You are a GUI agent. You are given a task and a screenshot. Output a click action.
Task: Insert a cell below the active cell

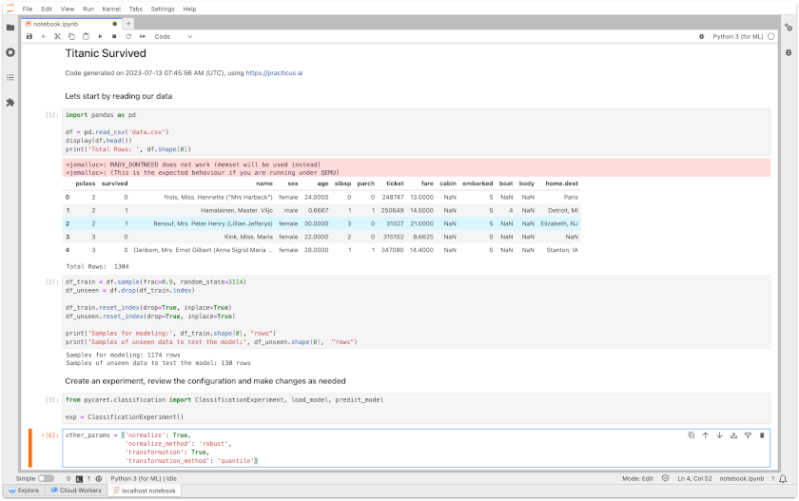(x=748, y=435)
